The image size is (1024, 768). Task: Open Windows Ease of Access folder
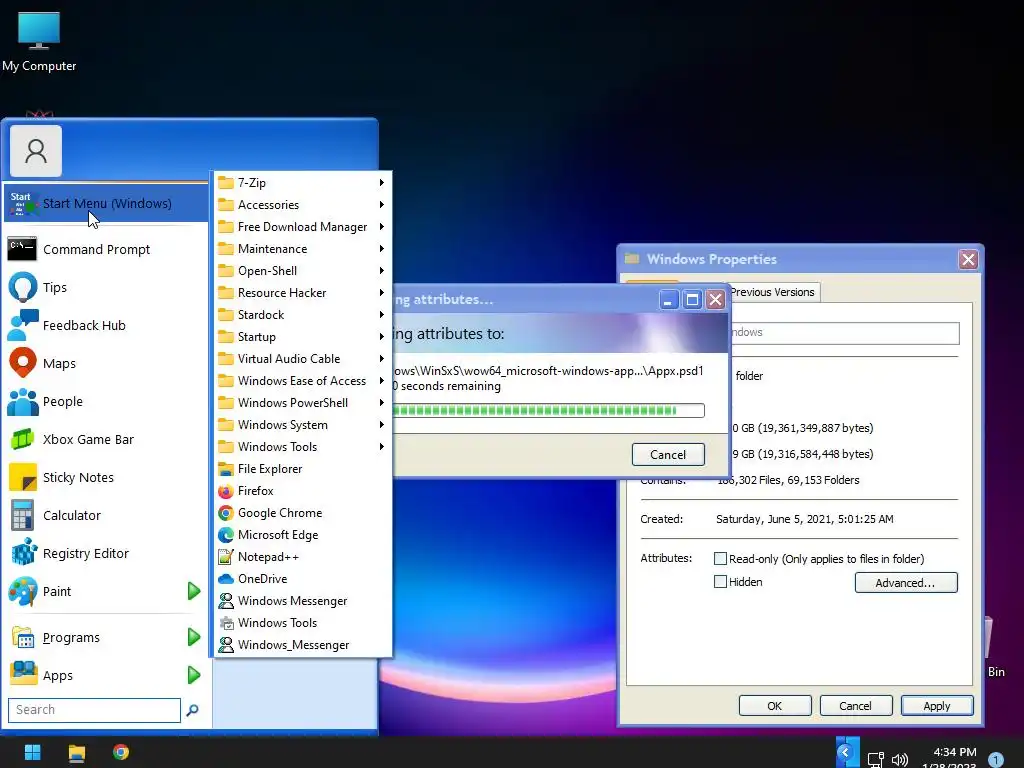(303, 381)
